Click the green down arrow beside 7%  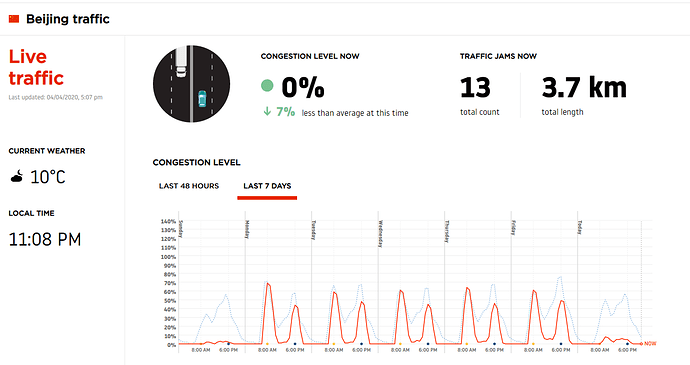click(267, 112)
